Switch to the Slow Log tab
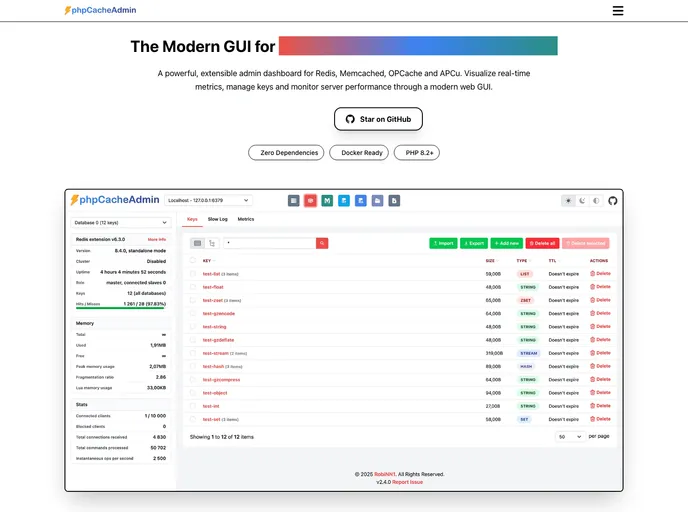 pos(218,219)
